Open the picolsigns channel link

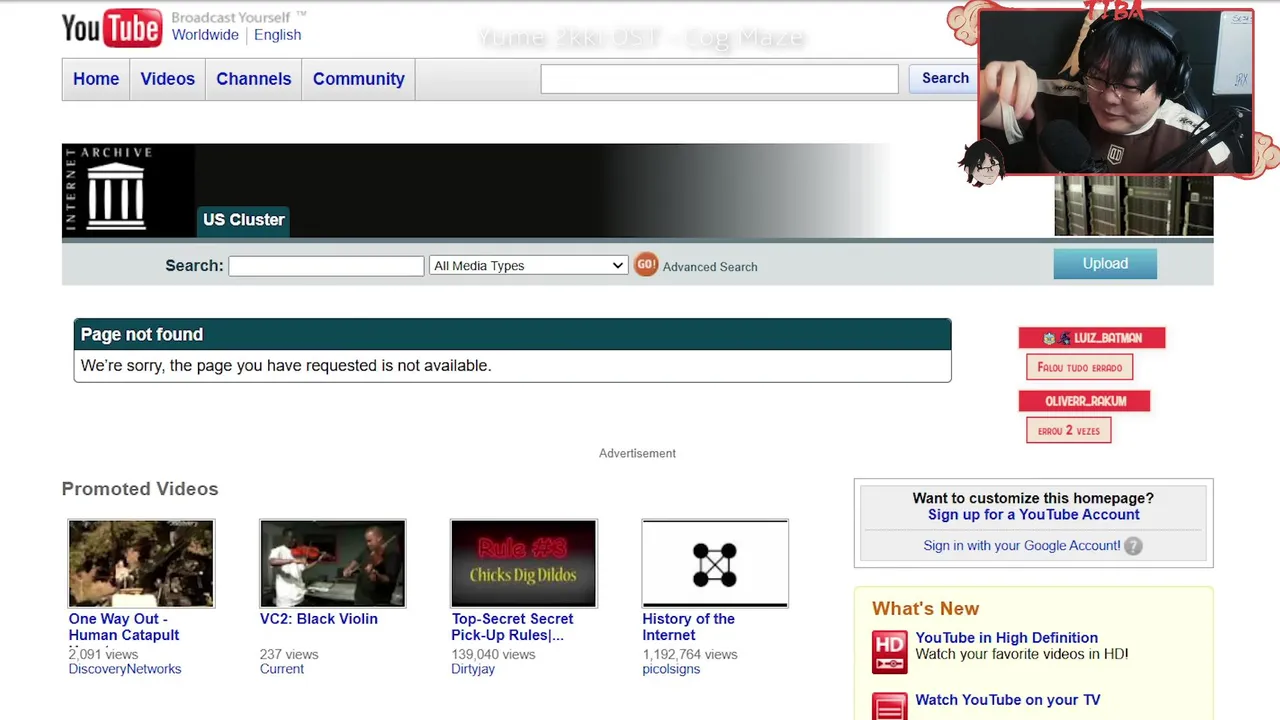(671, 669)
